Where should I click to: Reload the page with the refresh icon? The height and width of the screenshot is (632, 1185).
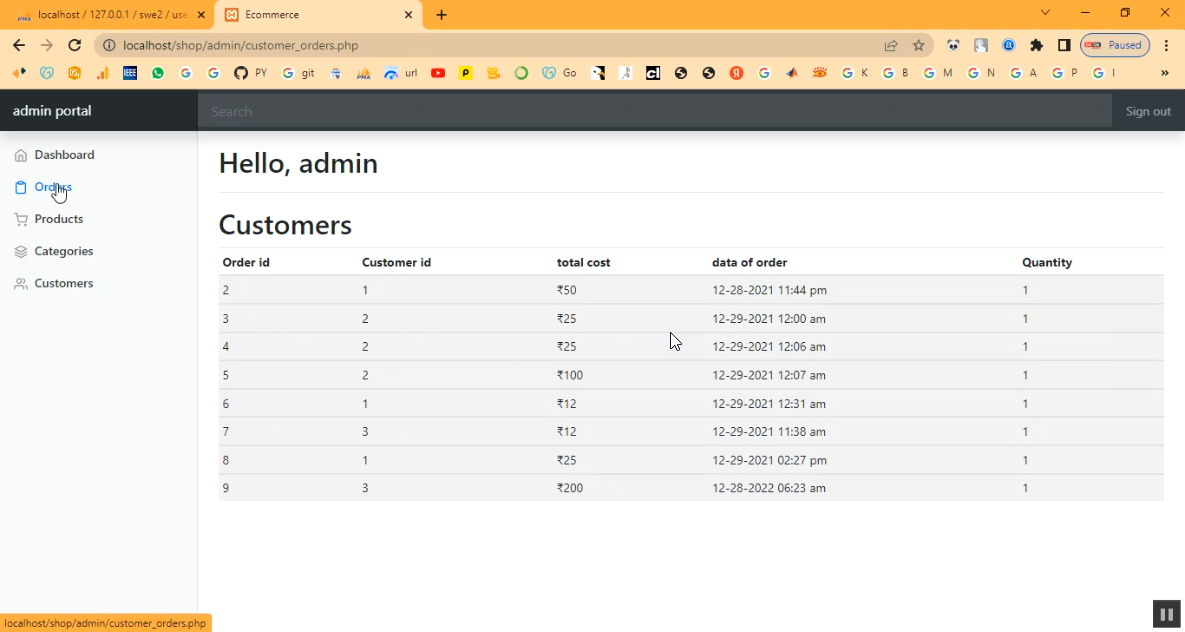74,45
